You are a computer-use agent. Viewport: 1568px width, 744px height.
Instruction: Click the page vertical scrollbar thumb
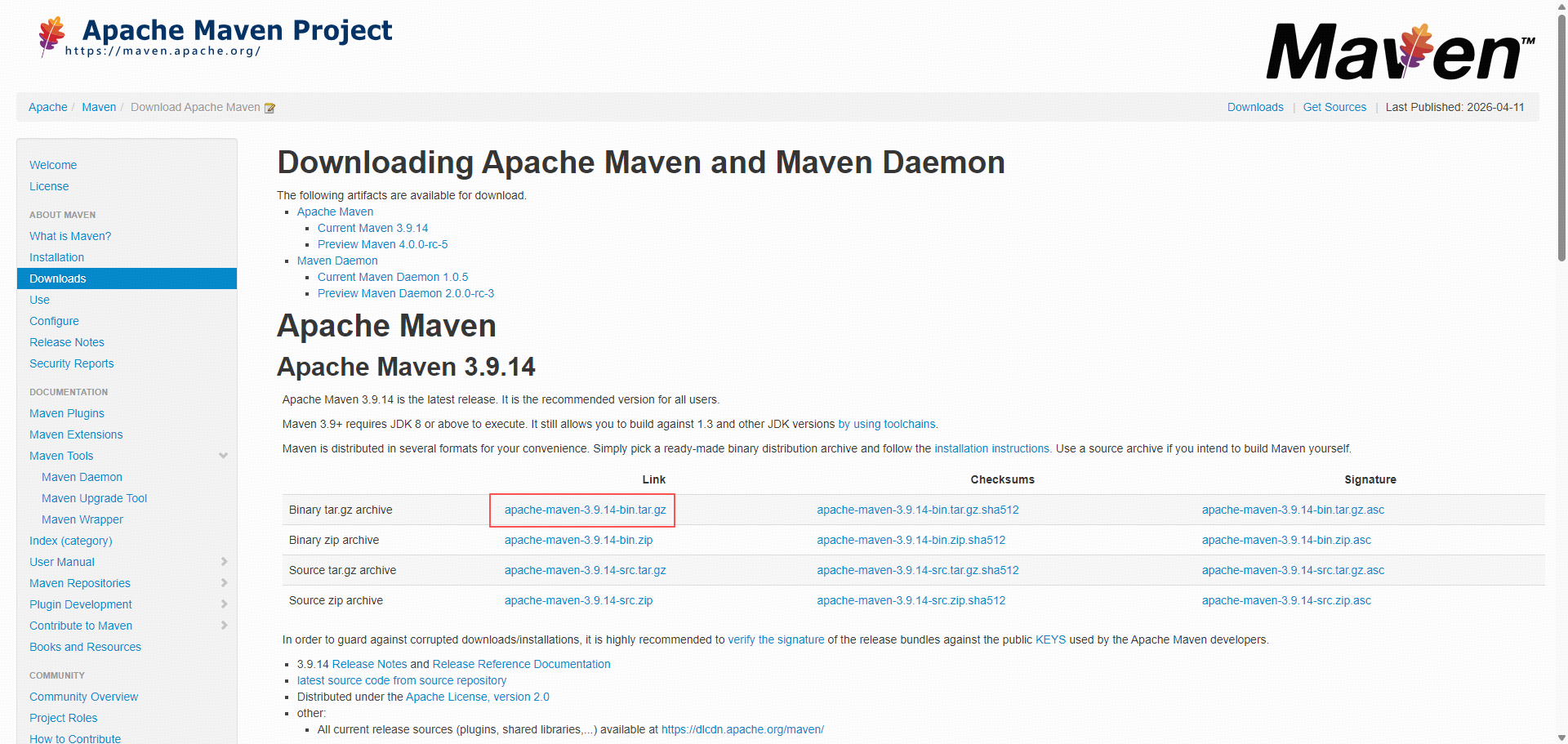1561,139
